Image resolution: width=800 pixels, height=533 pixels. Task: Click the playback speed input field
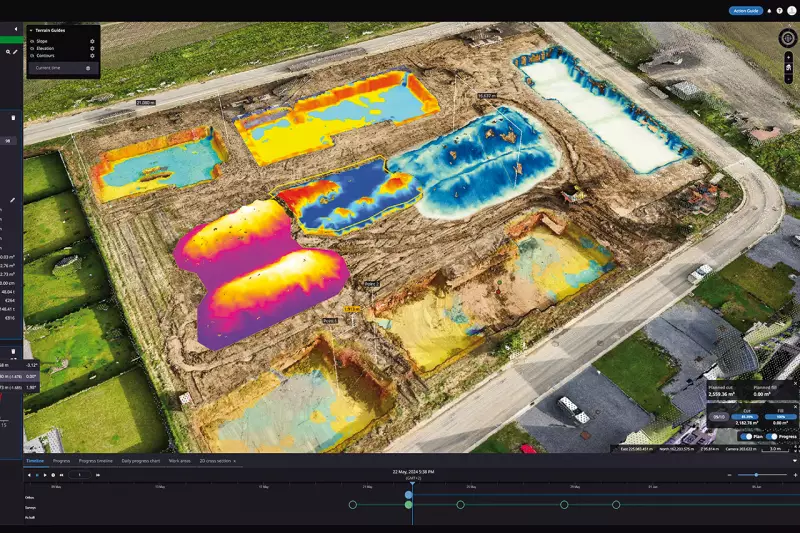tap(79, 475)
